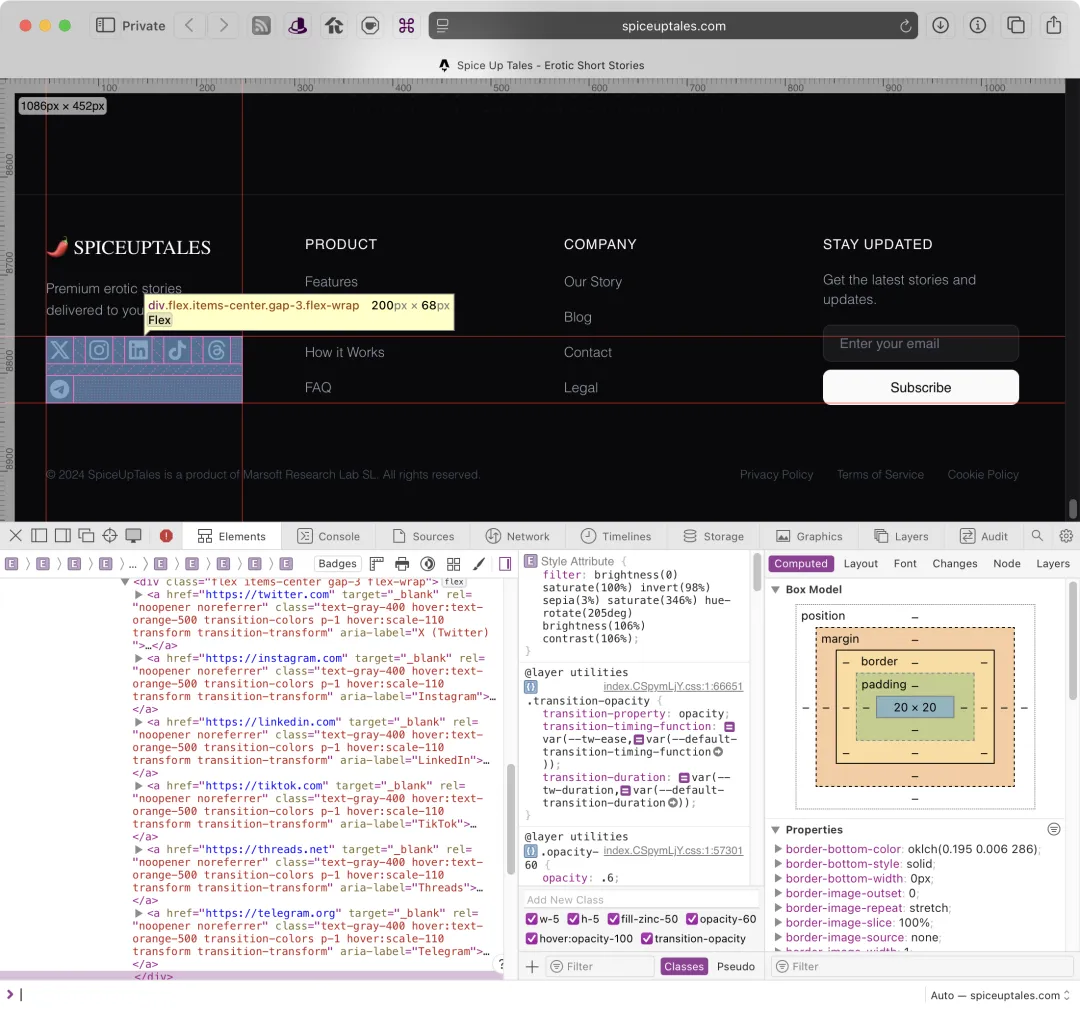Switch to the Sources tab
The height and width of the screenshot is (1009, 1080).
point(424,536)
